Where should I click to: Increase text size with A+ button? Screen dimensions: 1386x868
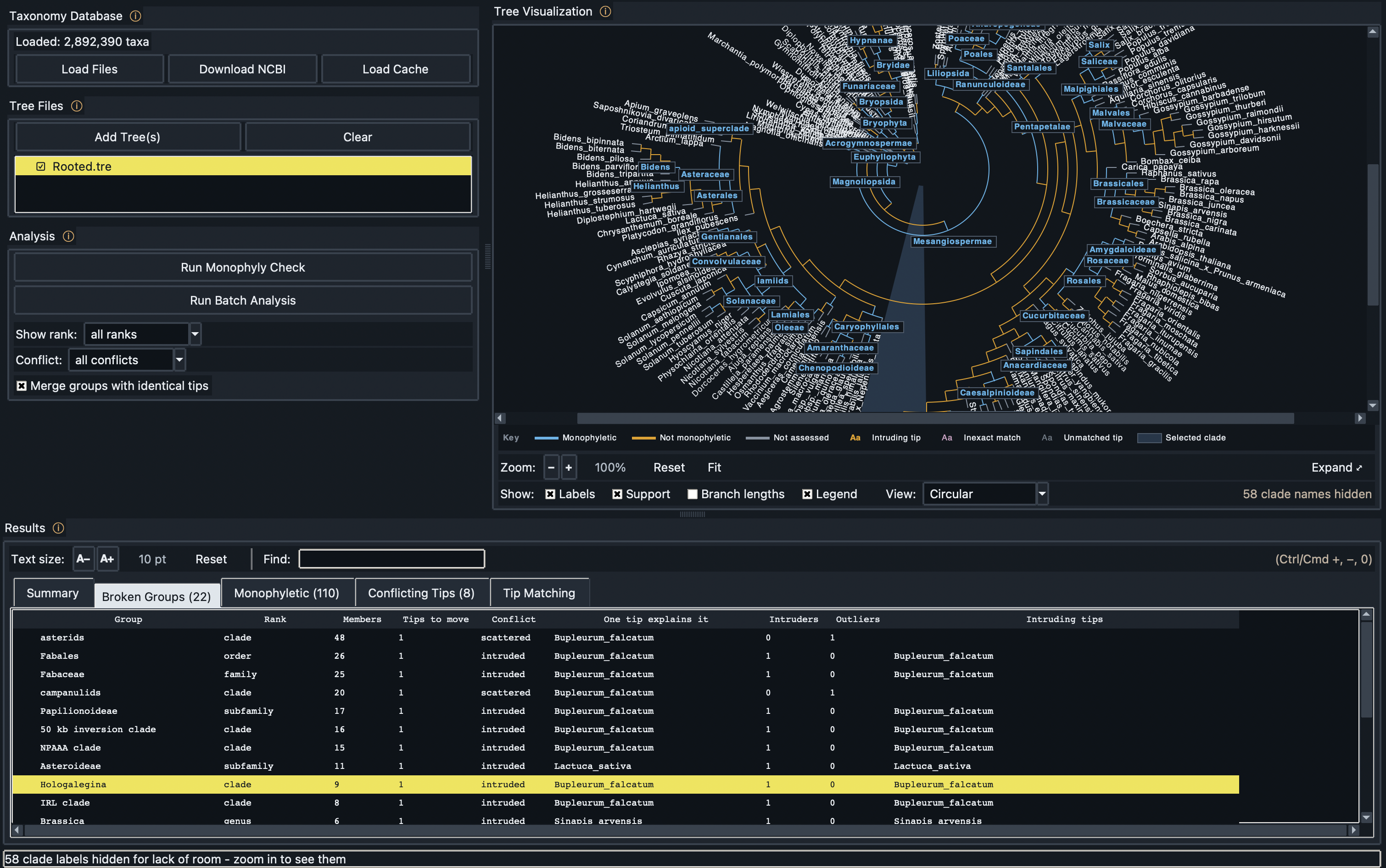(107, 559)
